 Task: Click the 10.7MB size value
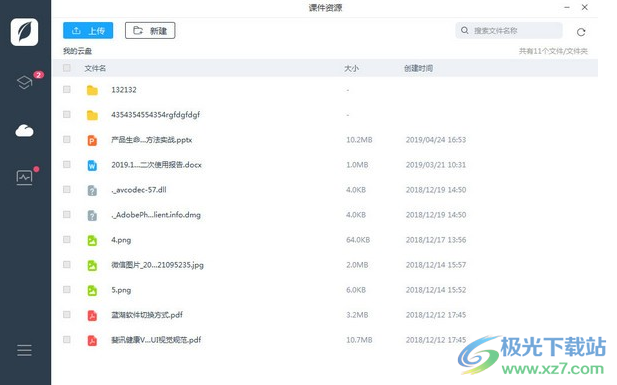click(359, 340)
